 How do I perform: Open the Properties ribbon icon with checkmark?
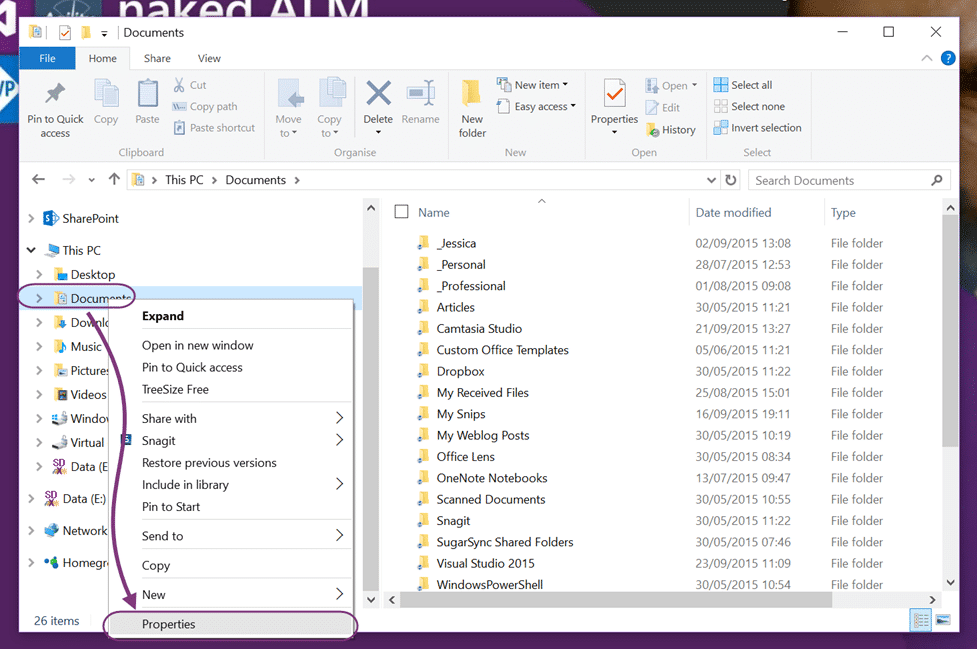[614, 93]
